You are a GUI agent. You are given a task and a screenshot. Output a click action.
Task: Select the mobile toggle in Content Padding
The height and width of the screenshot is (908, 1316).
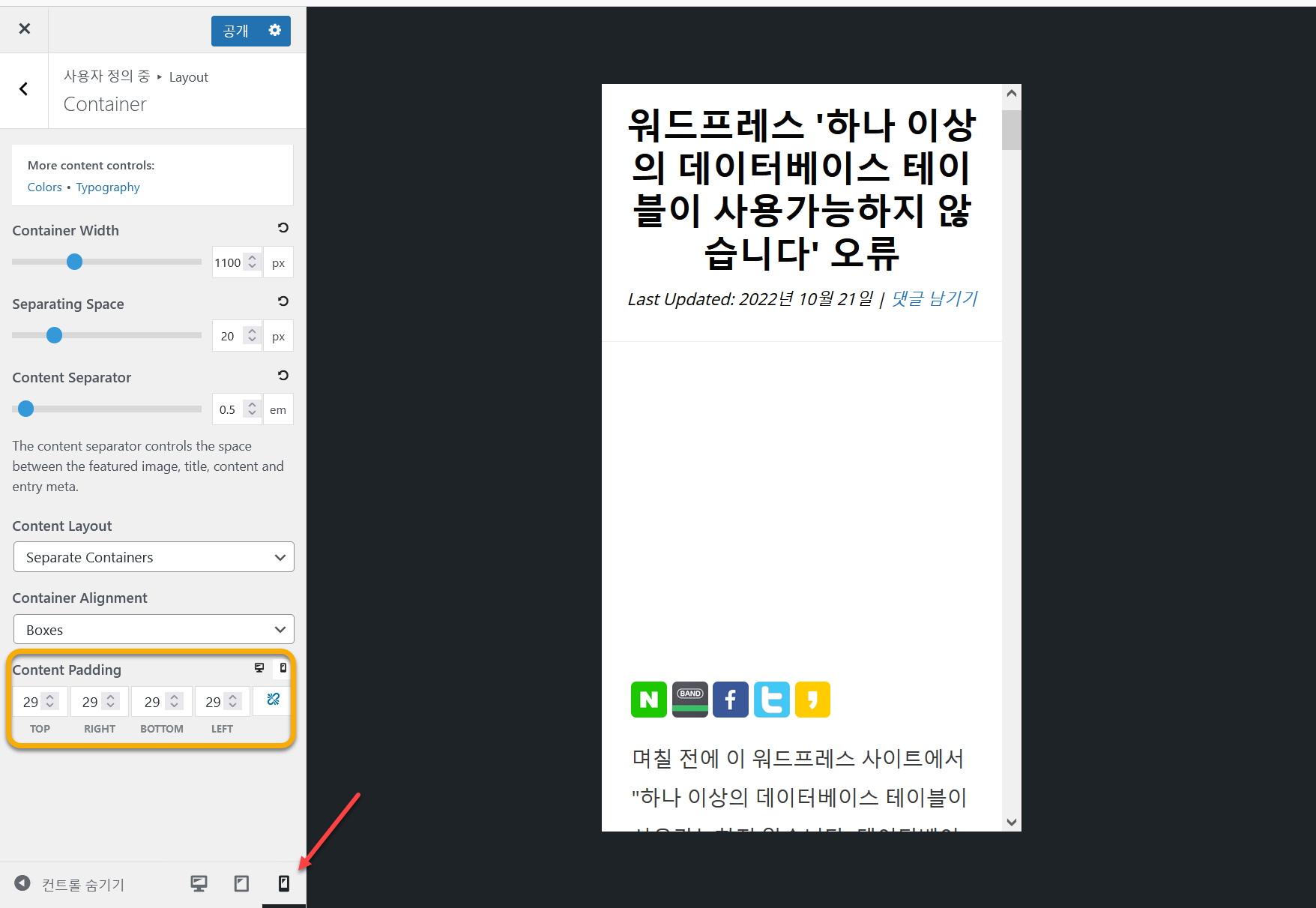(283, 667)
